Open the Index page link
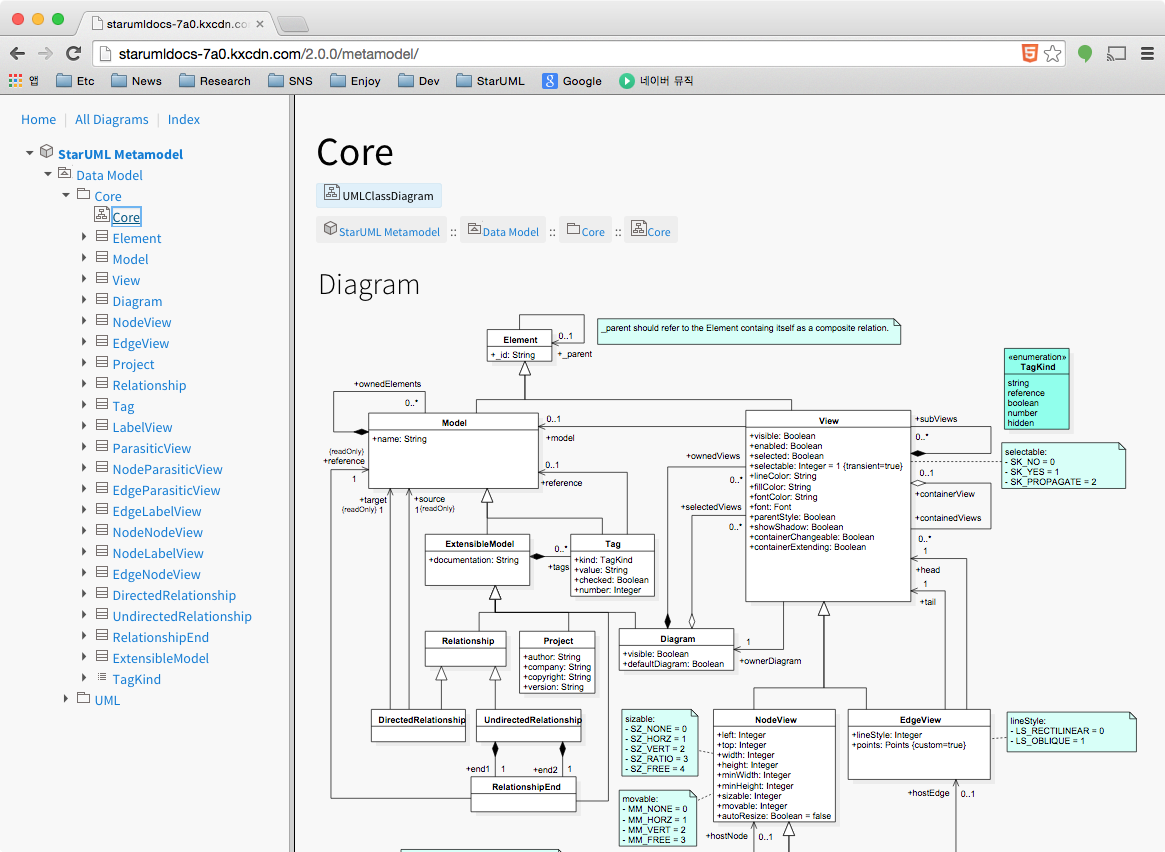 (184, 119)
